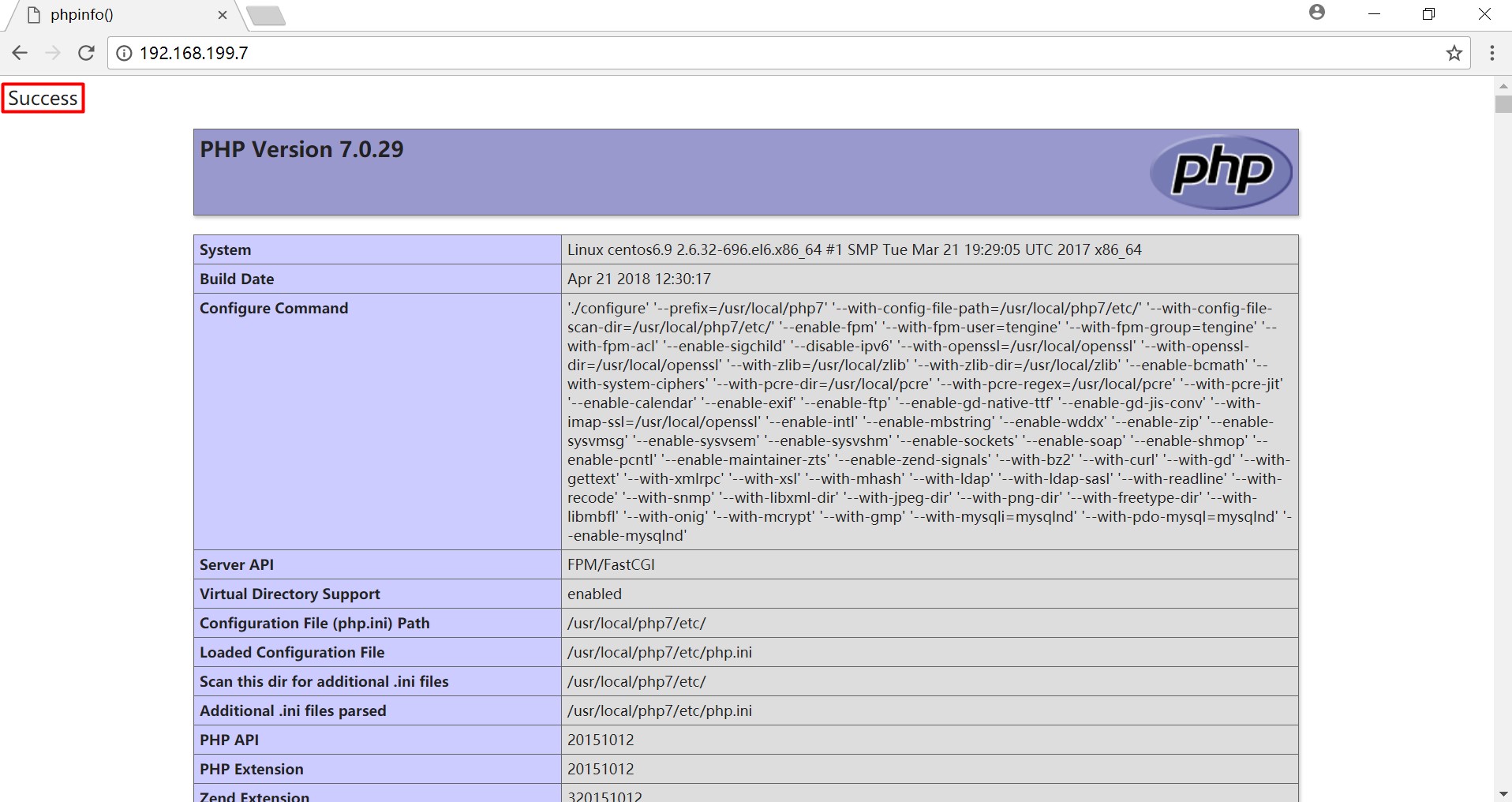Image resolution: width=1512 pixels, height=802 pixels.
Task: Click Additional .ini files parsed path value
Action: tap(660, 710)
